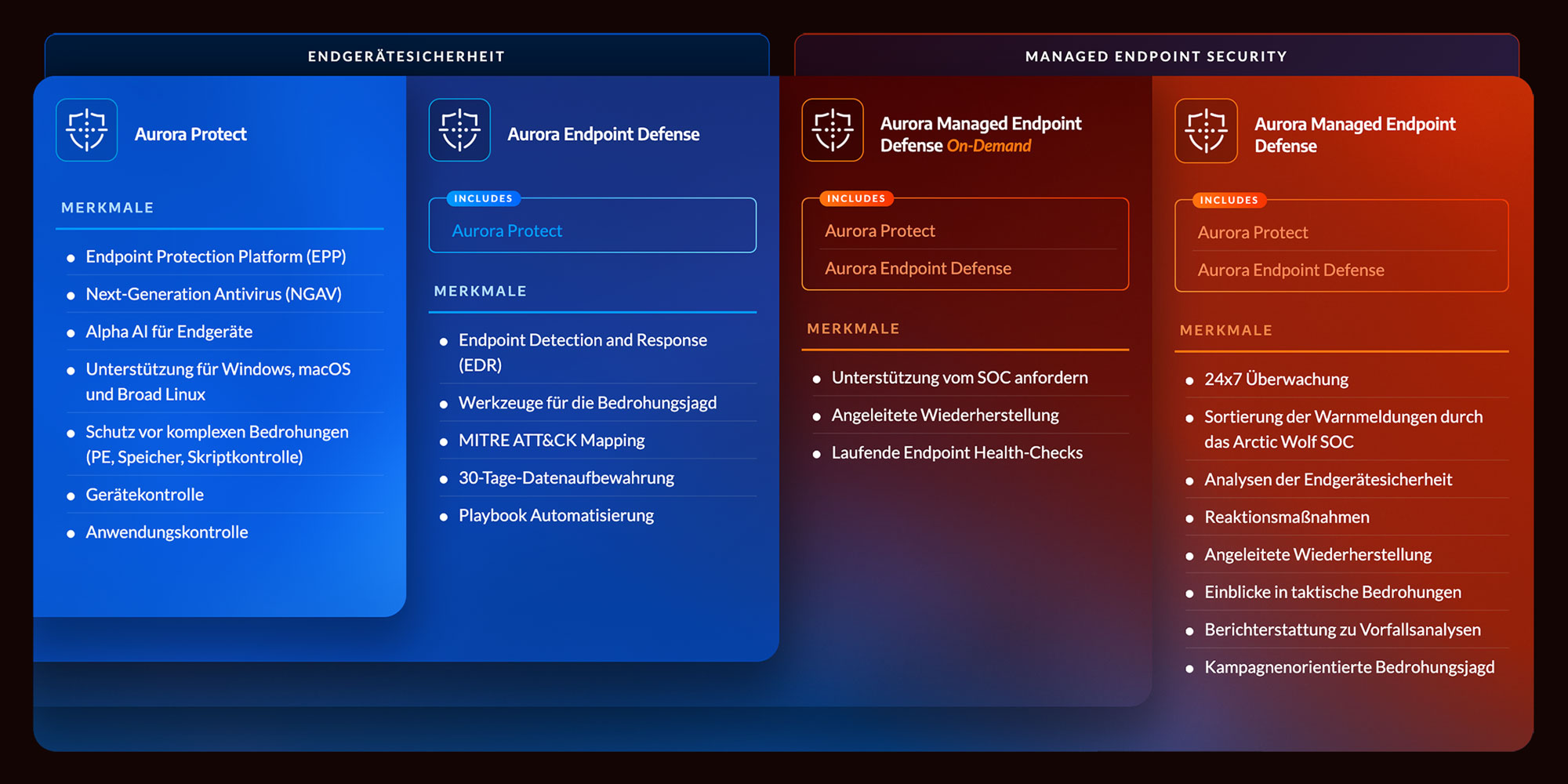Viewport: 1568px width, 784px height.
Task: Click the On-Demand card's shield icon
Action: tap(833, 130)
